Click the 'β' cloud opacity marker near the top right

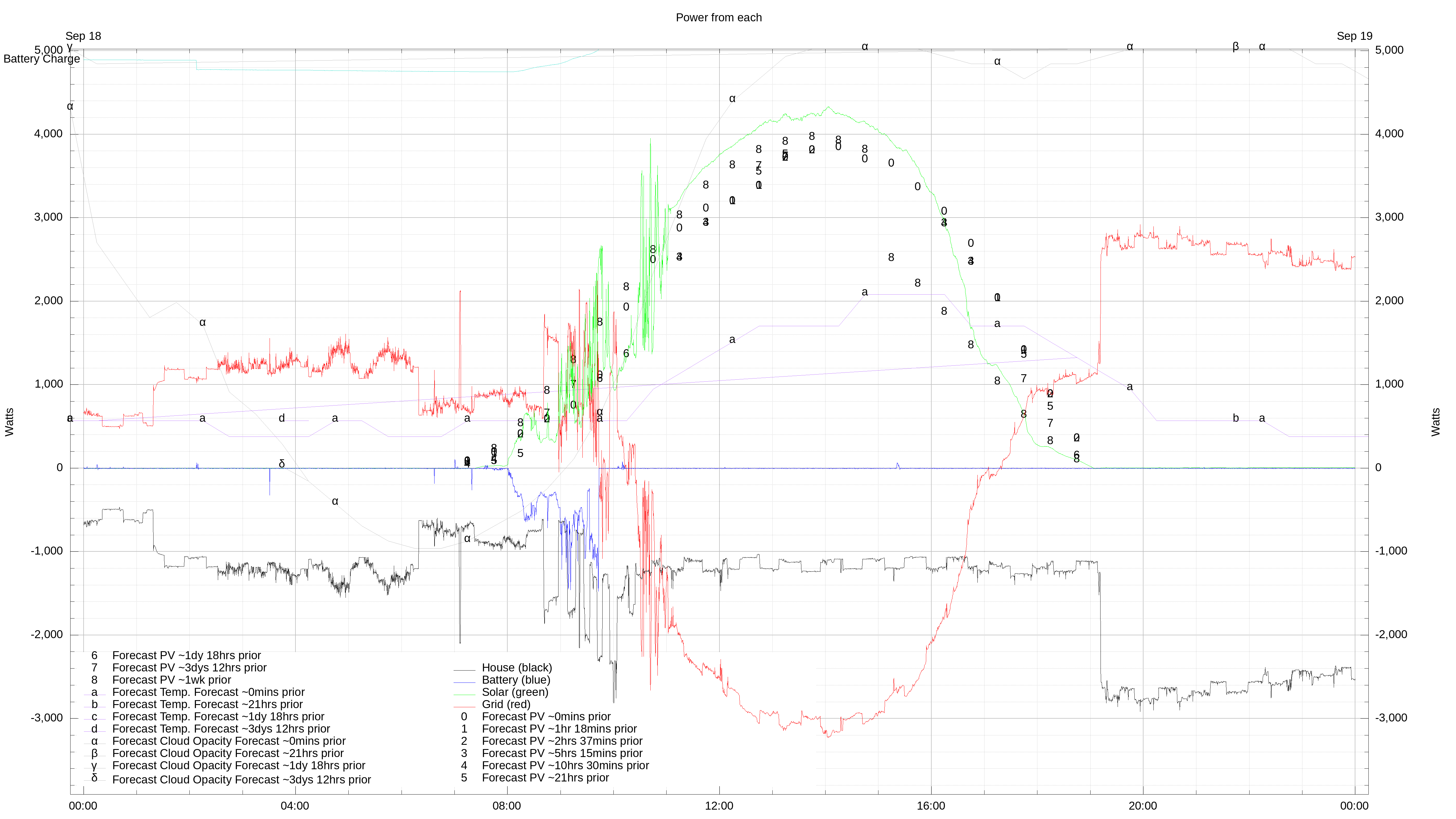click(1236, 46)
